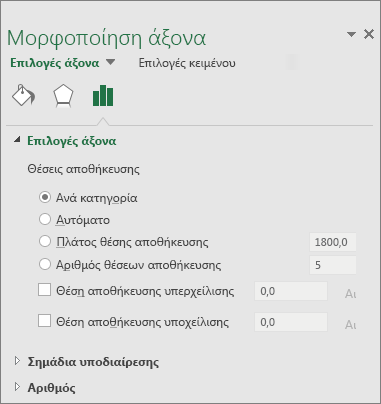Click the Θέσεις αποθήκευσης label
381x404 pixels.
[83, 169]
